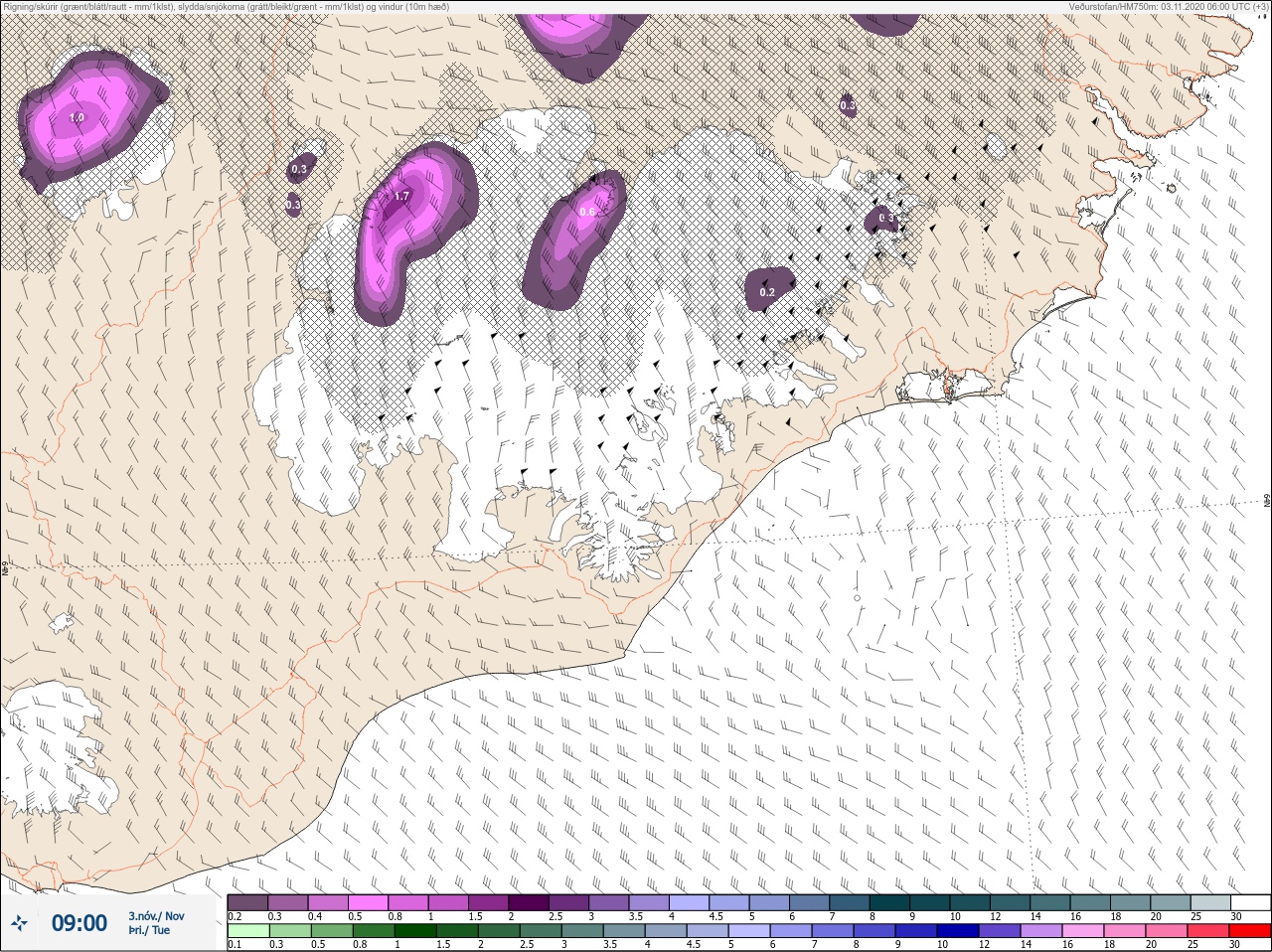
Task: Pick the bright pink 0.5 swatch in top legend
Action: coord(369,902)
